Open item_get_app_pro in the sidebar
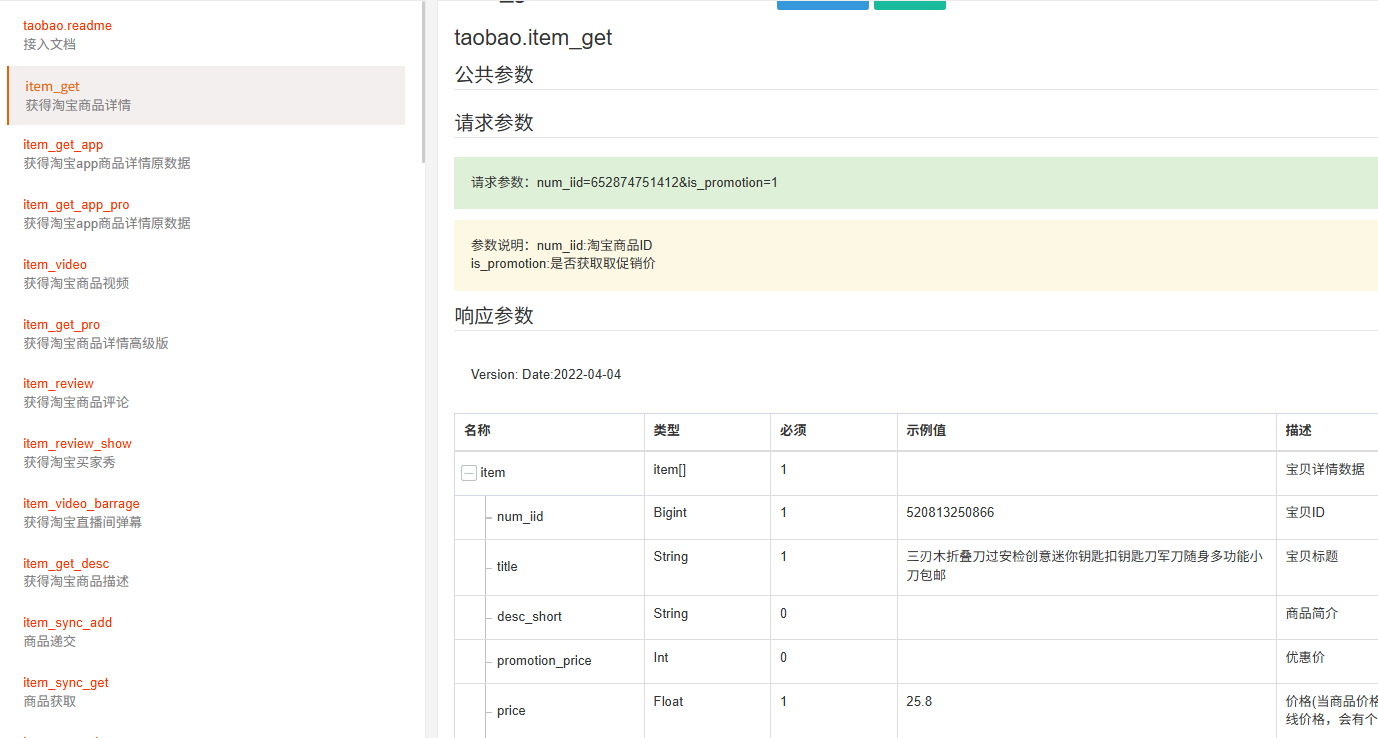 pos(76,205)
